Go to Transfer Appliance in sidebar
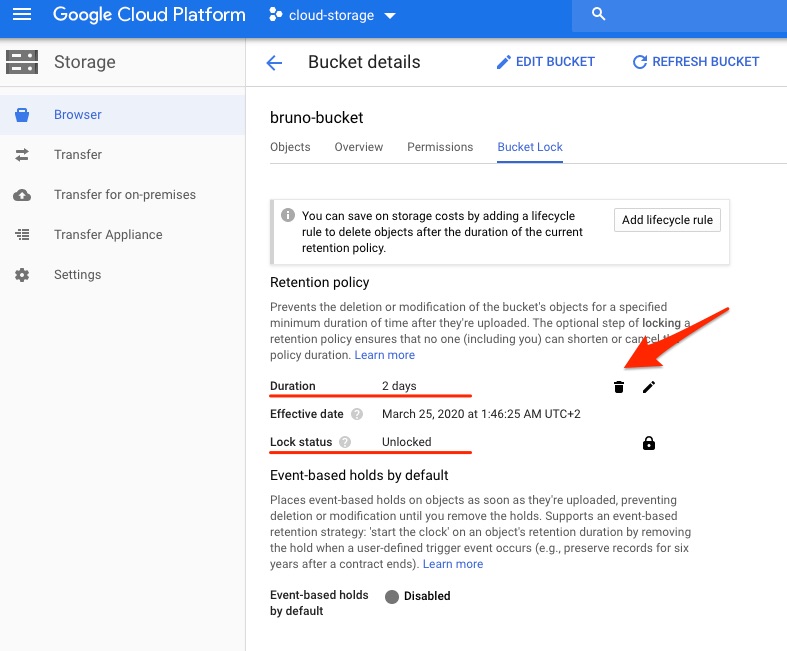The width and height of the screenshot is (787, 651). pyautogui.click(x=108, y=235)
